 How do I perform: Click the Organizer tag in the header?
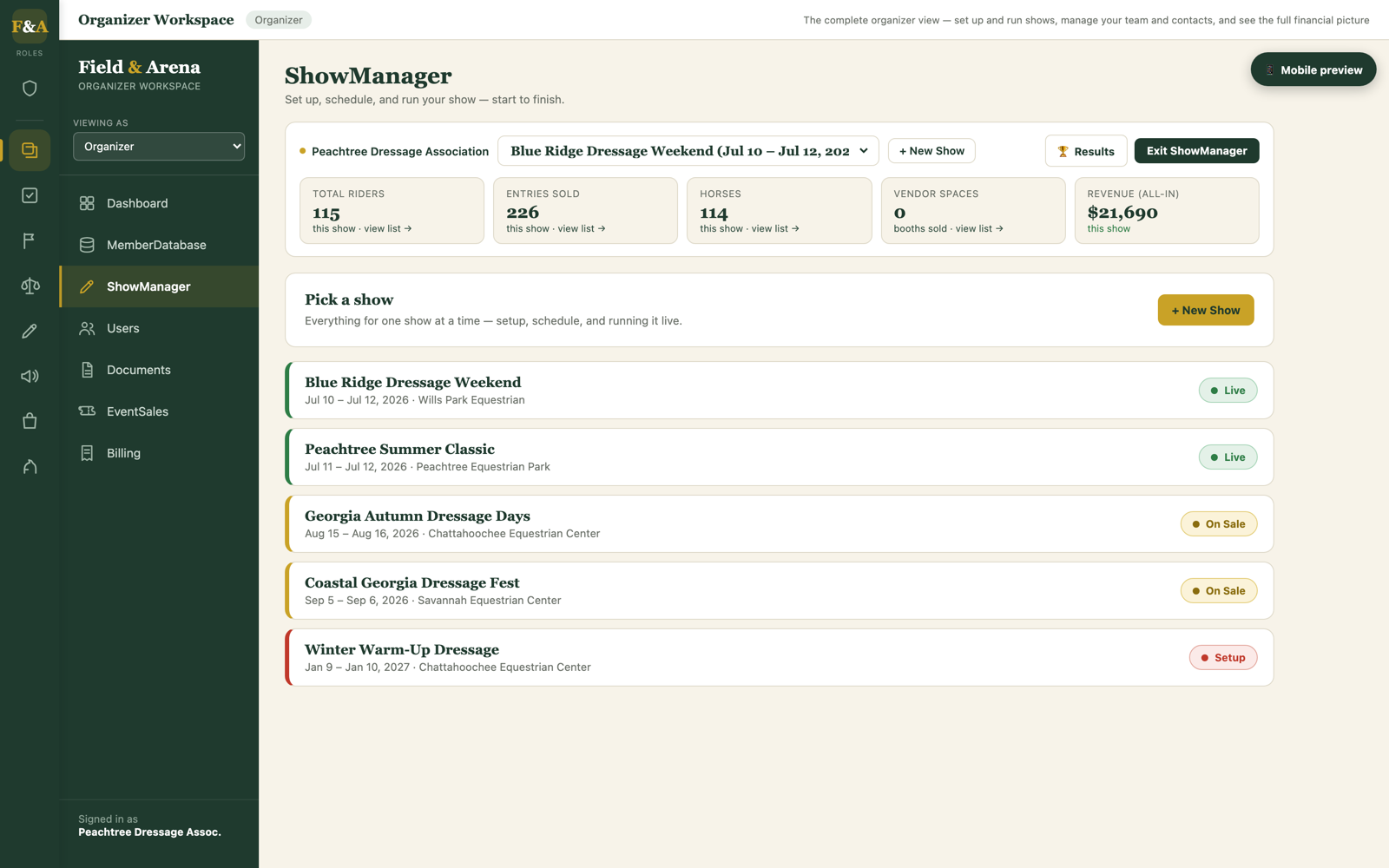point(279,20)
